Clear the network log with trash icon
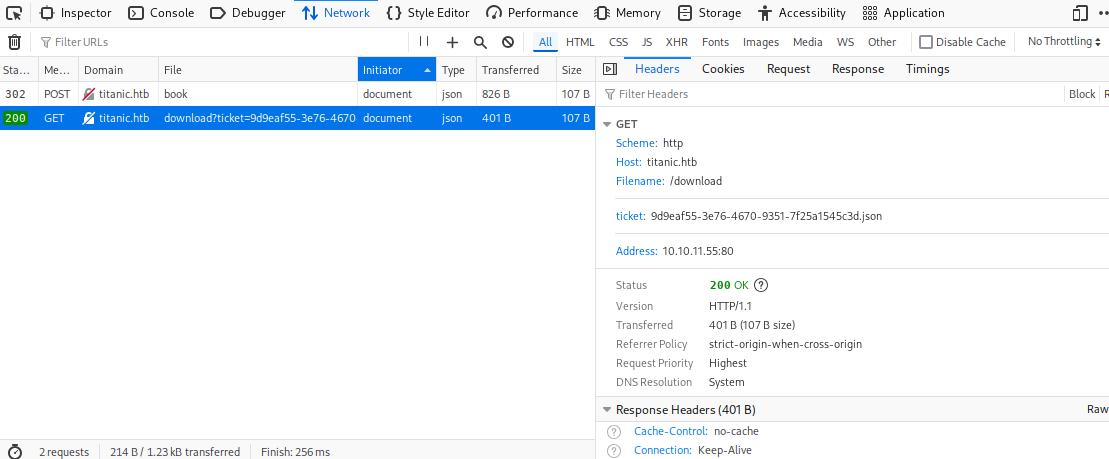 pos(14,42)
